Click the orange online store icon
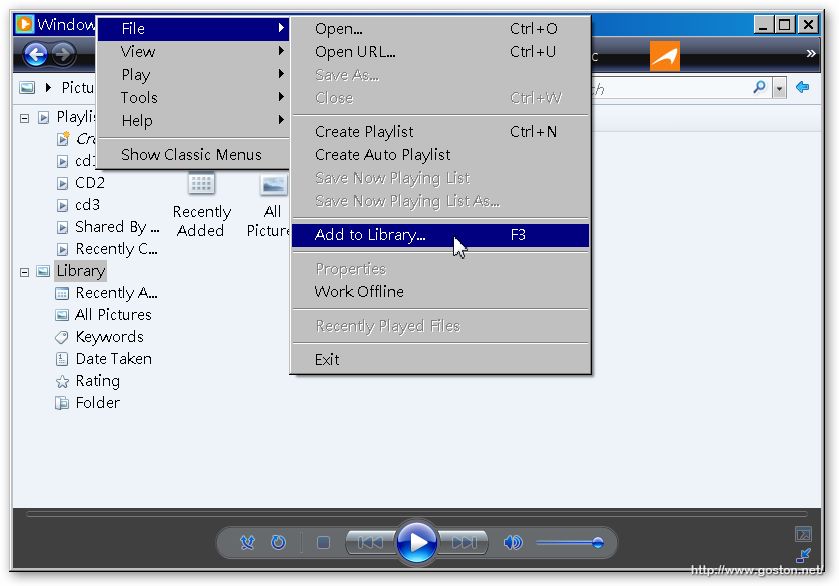839x586 pixels. 665,56
